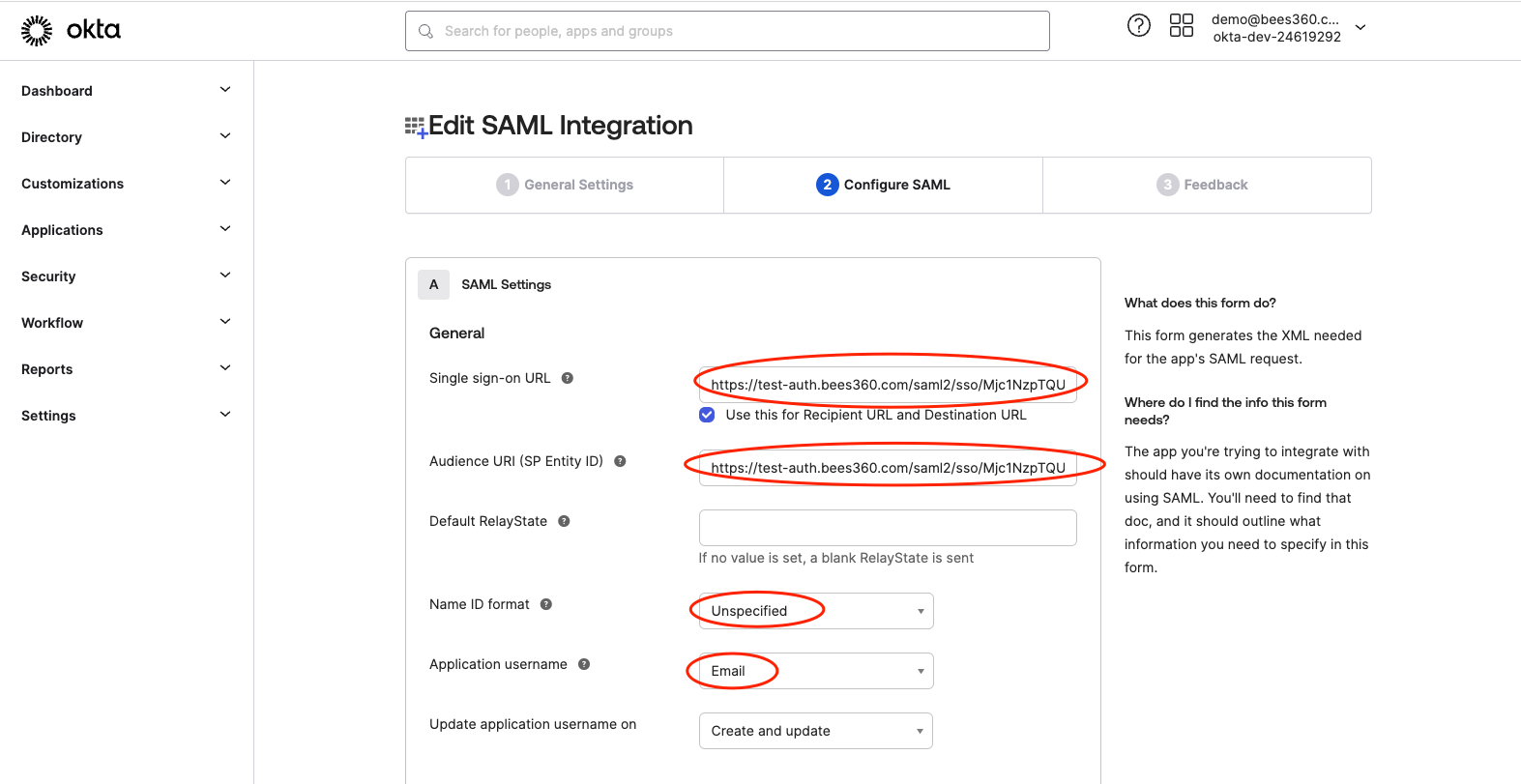Click the Audience URI help icon
Screen dimensions: 1521x784
[620, 461]
